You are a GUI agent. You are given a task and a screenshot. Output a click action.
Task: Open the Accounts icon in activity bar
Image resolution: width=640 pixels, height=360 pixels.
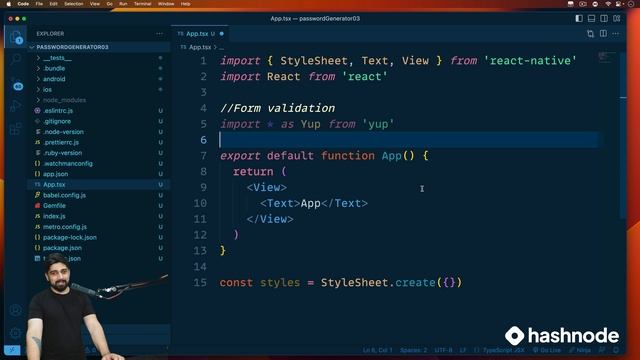coord(16,310)
